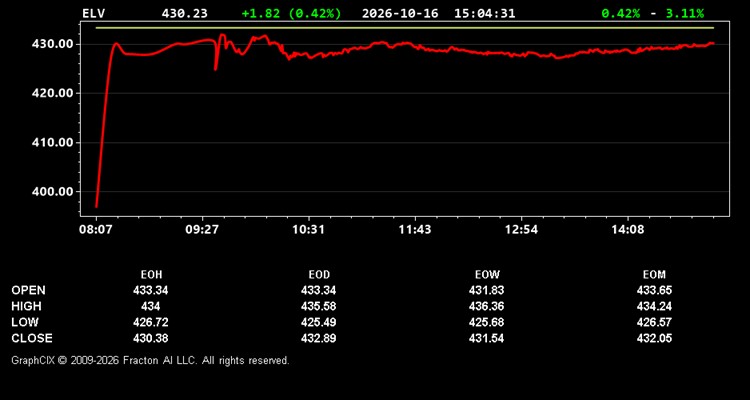Viewport: 750px width, 400px height.
Task: Click the HIGH row label
Action: click(x=26, y=306)
